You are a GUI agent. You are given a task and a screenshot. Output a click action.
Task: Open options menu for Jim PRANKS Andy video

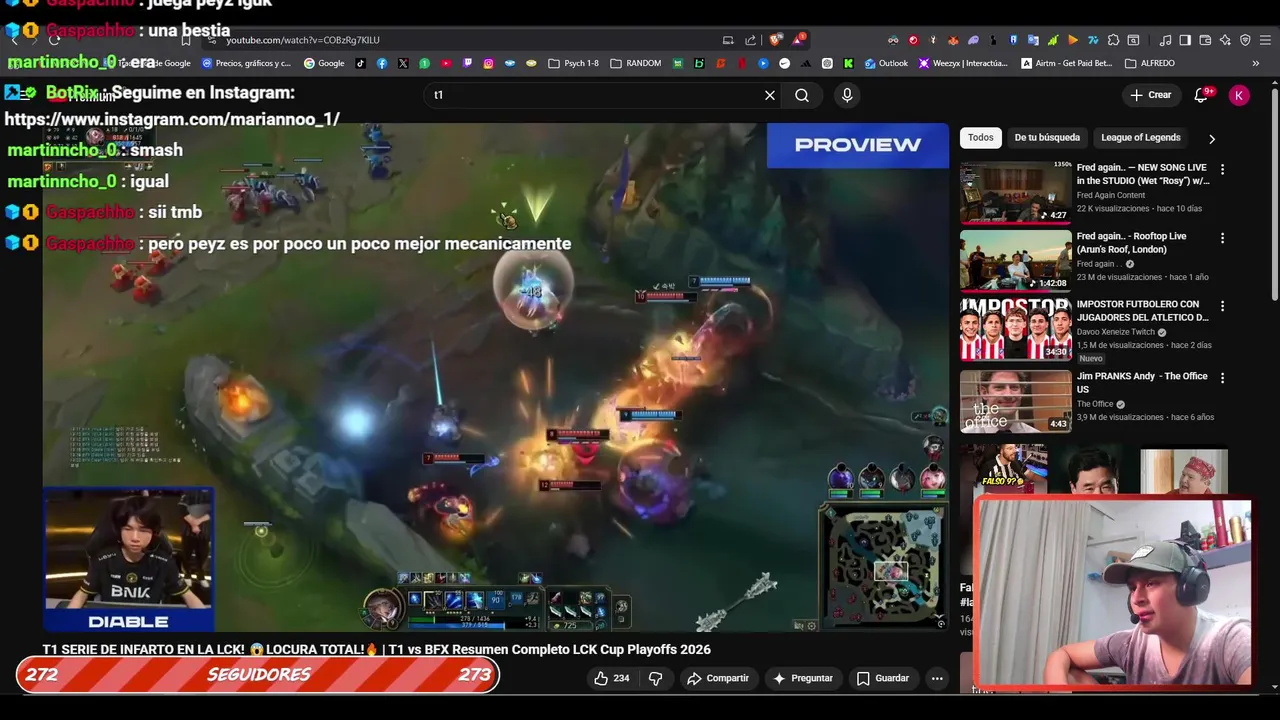pos(1222,378)
